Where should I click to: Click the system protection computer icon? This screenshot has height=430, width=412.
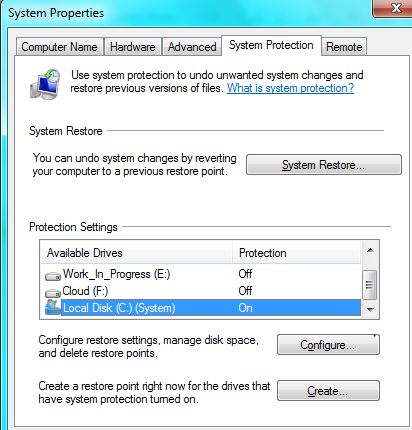(45, 84)
